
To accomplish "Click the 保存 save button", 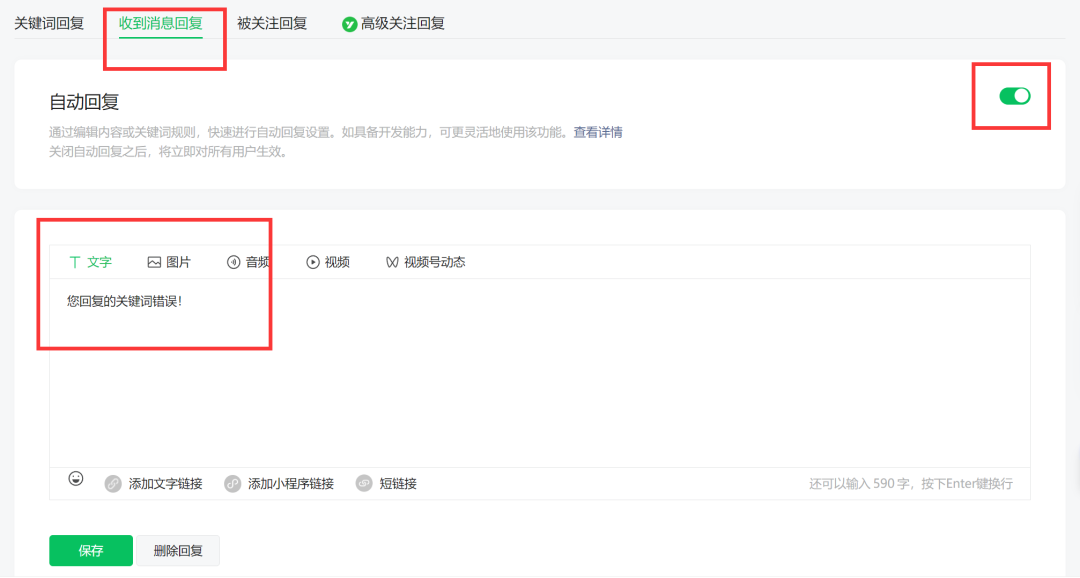I will point(90,550).
